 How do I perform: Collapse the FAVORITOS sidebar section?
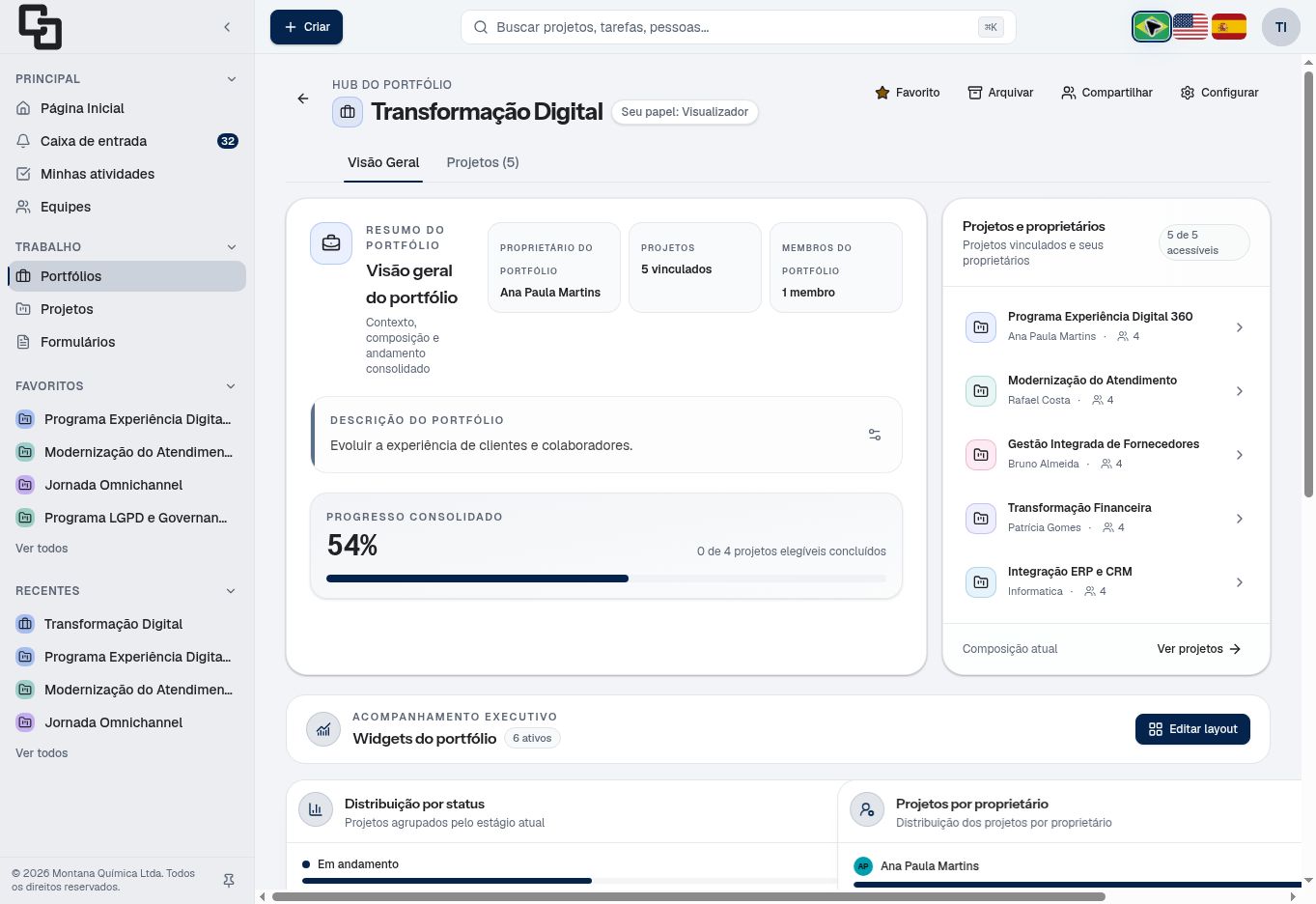231,386
